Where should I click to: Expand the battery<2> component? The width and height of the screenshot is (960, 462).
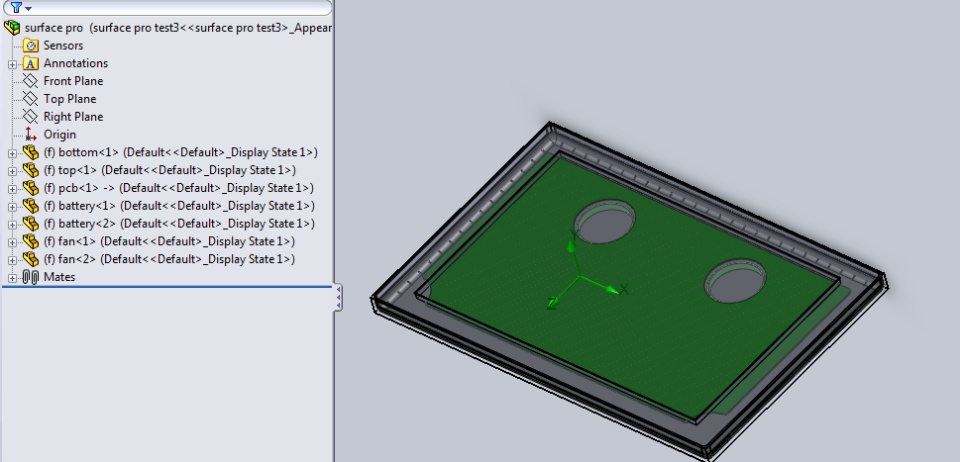pyautogui.click(x=12, y=225)
